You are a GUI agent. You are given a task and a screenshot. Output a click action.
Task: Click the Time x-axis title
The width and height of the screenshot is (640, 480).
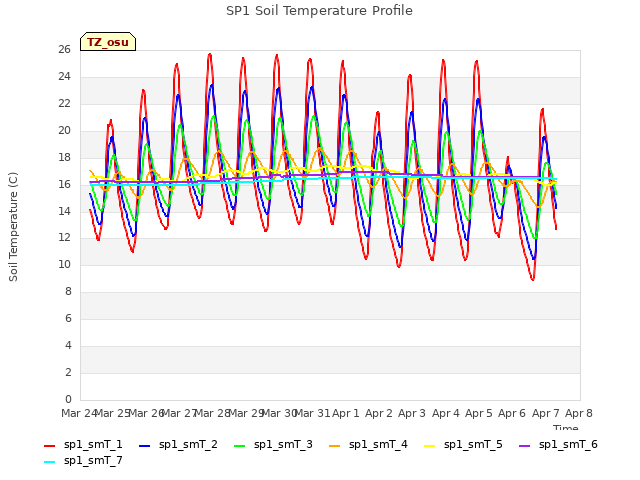(566, 427)
